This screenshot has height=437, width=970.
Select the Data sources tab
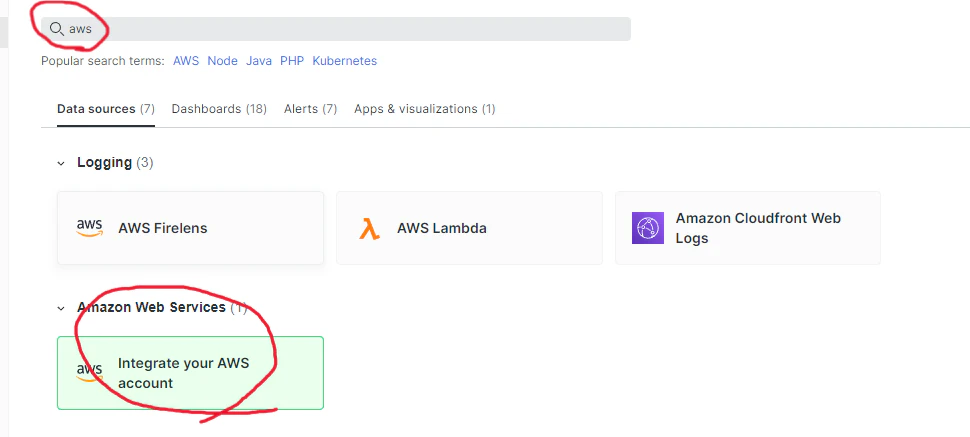106,109
